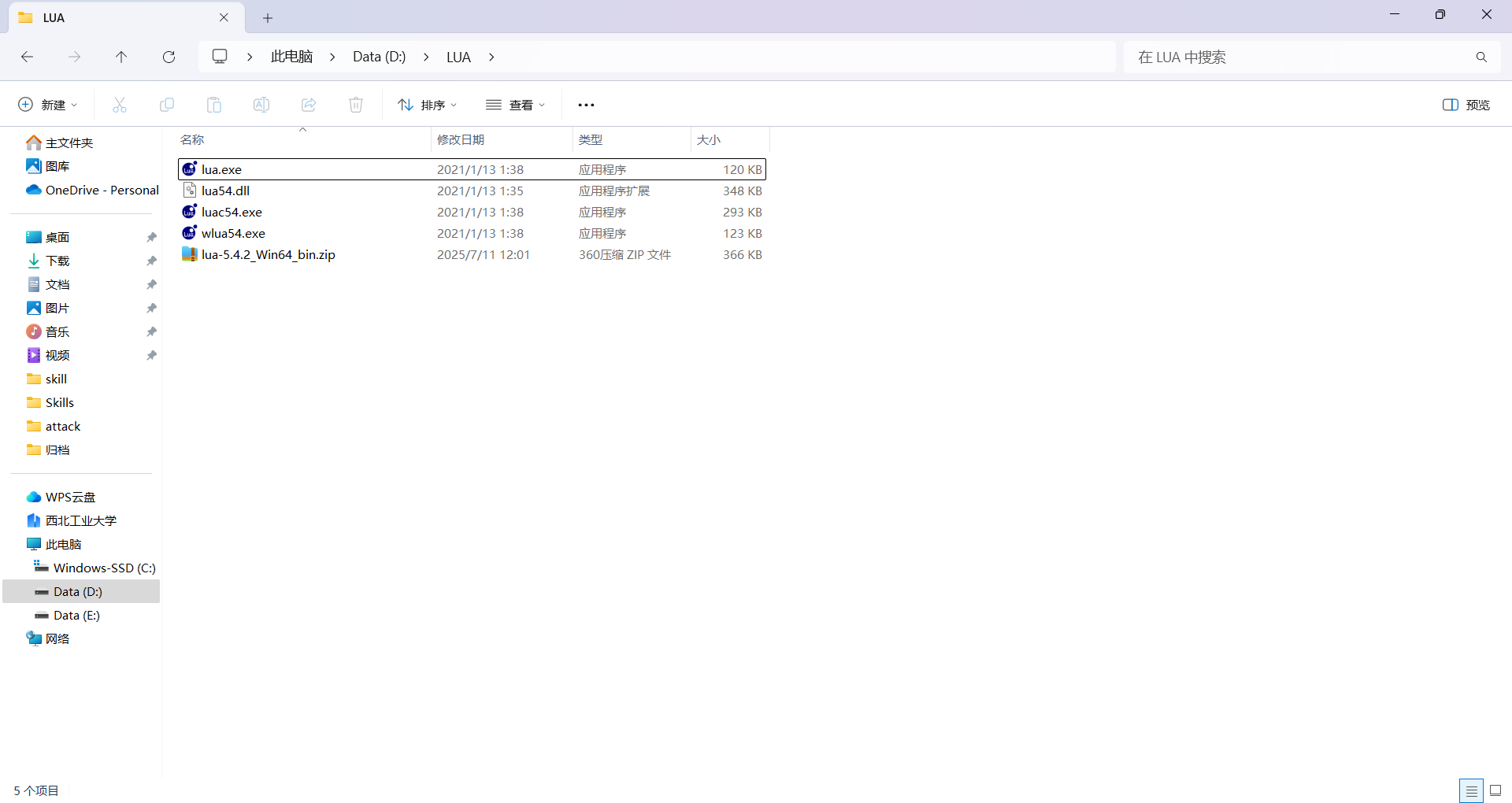Unpin the Downloads folder from Quick Access
1512x803 pixels.
pyautogui.click(x=151, y=261)
